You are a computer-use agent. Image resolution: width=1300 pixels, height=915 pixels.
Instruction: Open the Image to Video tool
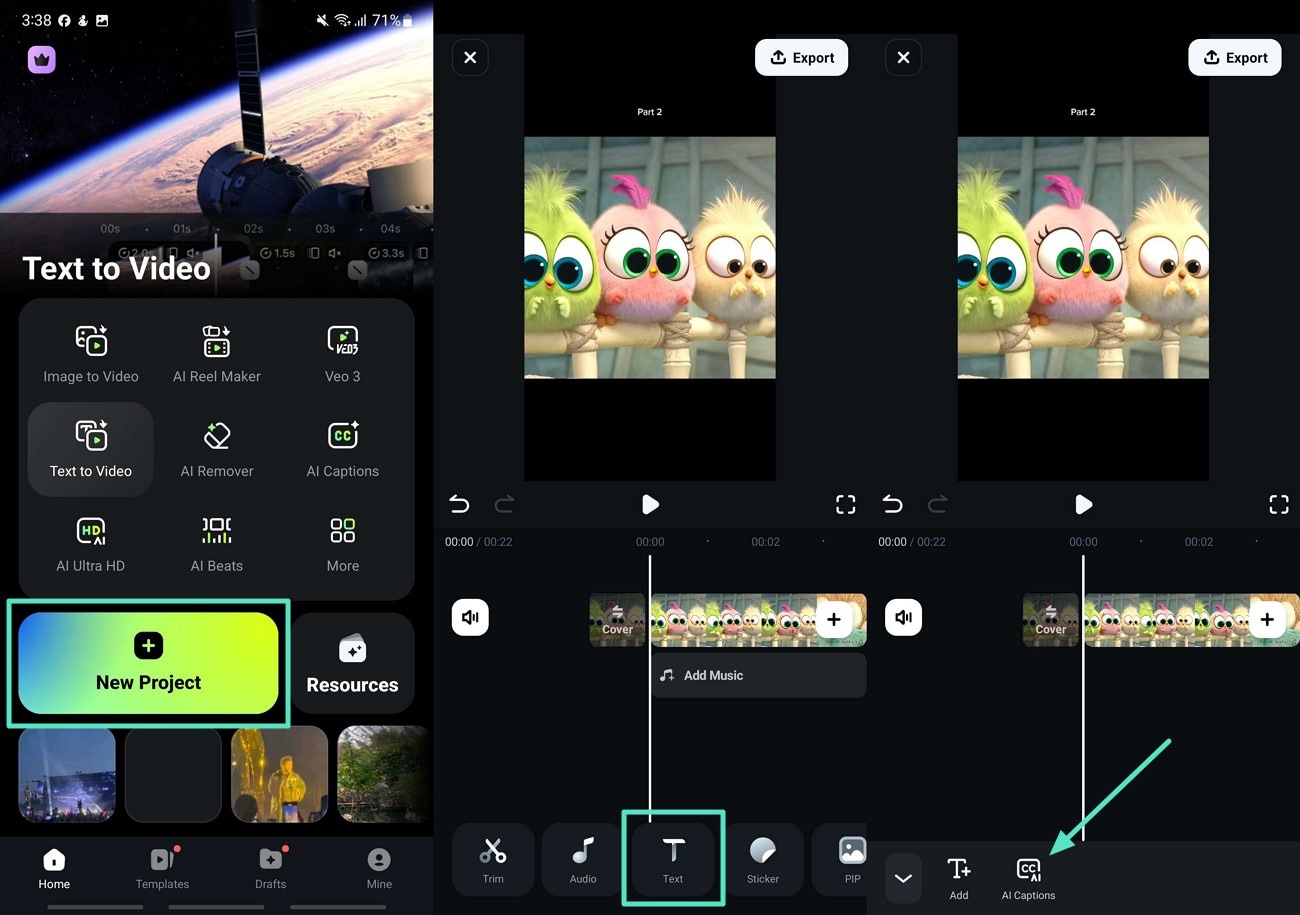(x=91, y=354)
